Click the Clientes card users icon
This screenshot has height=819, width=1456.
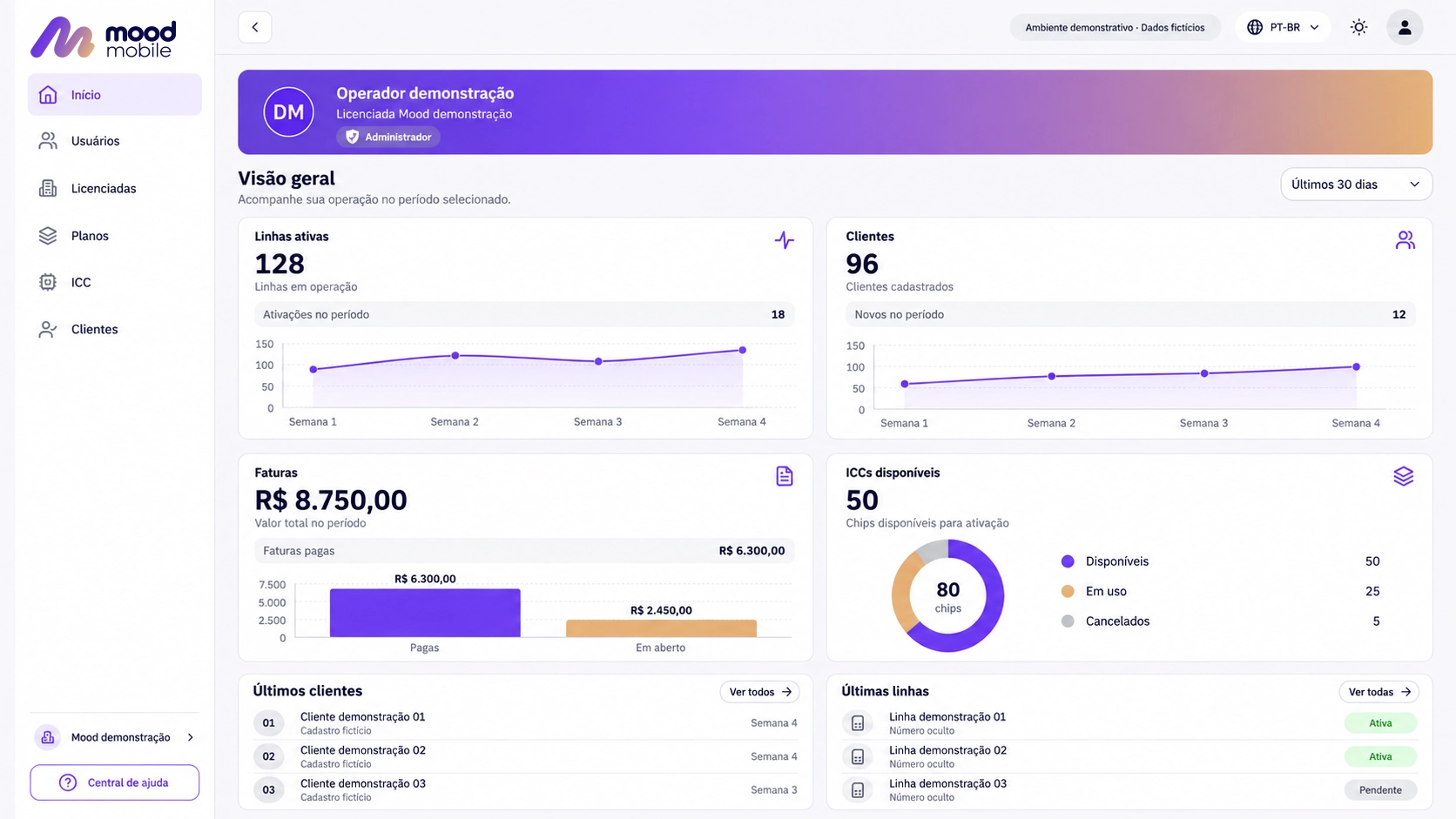point(1405,240)
